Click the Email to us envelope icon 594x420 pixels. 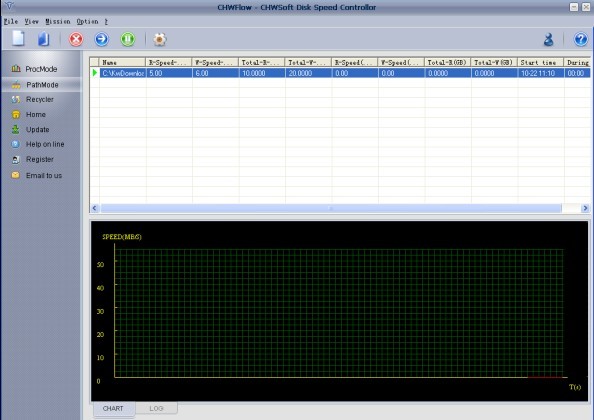16,175
